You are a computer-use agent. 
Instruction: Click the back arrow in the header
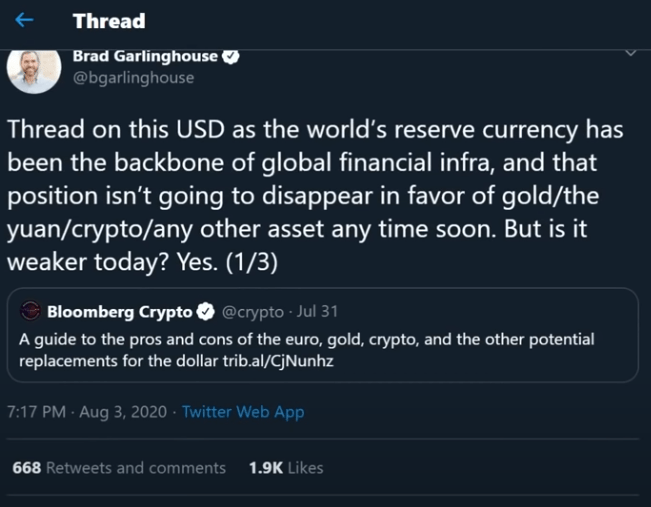click(x=25, y=20)
